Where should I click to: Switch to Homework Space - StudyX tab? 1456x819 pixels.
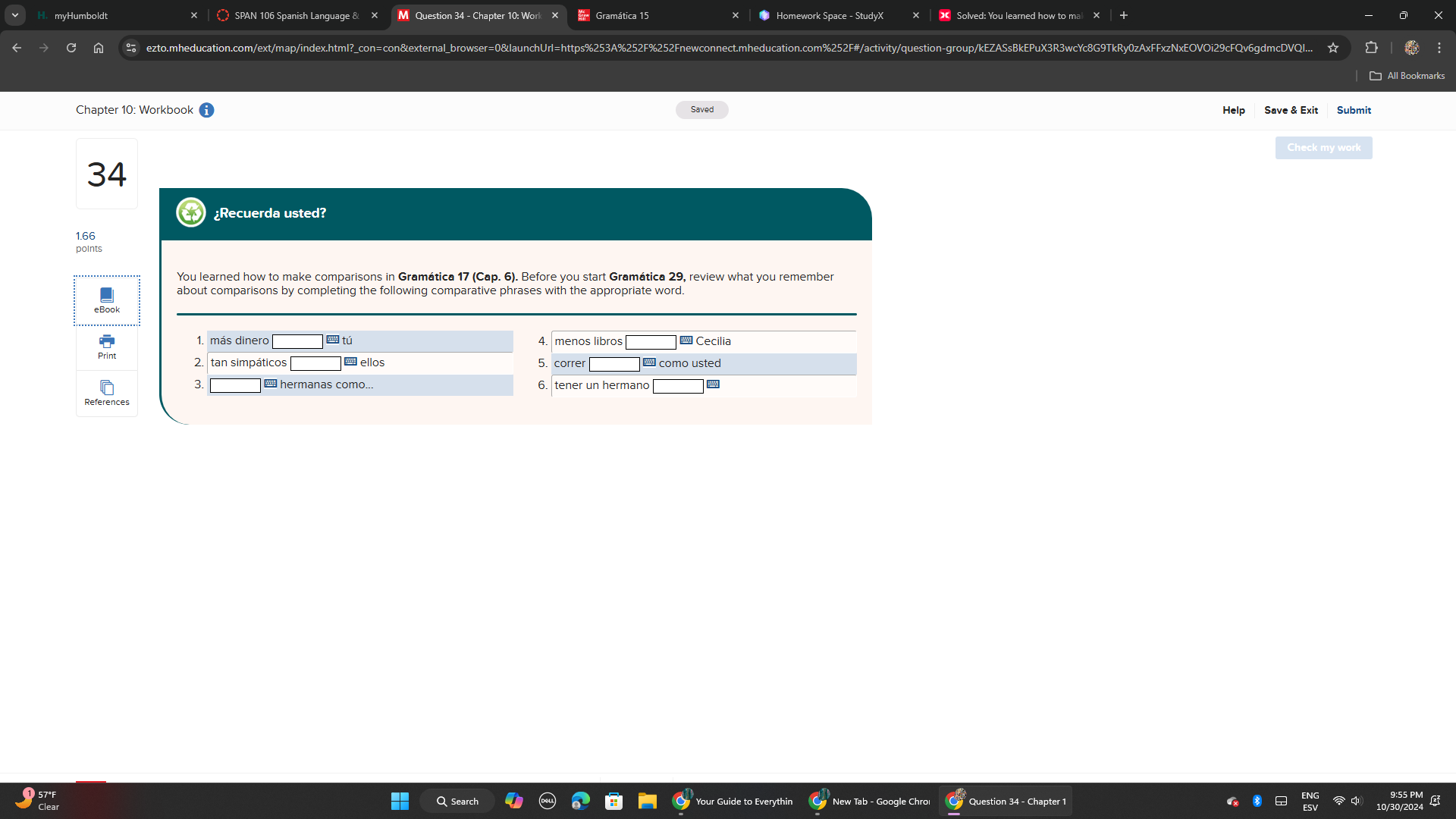pos(839,15)
